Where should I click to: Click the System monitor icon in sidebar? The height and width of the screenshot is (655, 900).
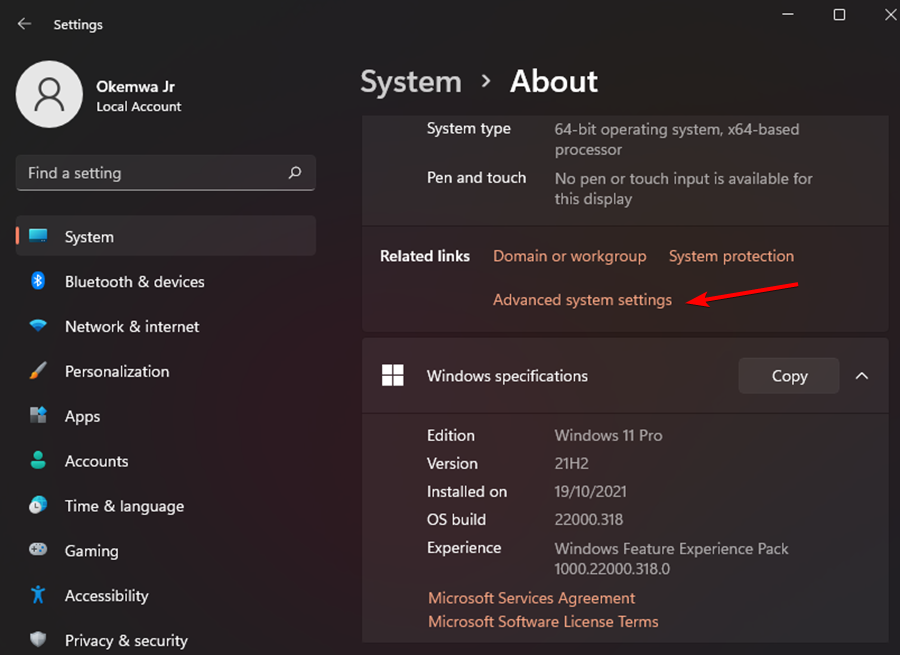38,237
